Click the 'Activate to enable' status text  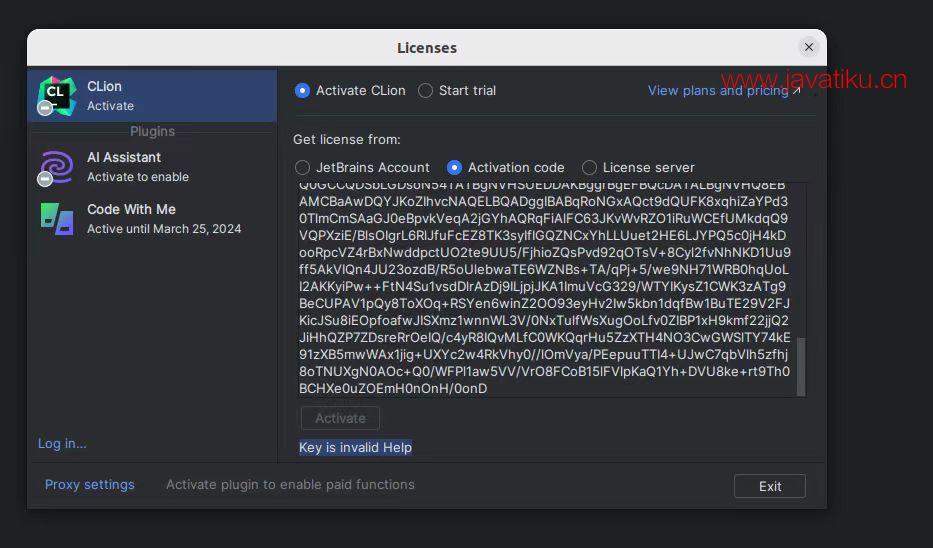[138, 177]
